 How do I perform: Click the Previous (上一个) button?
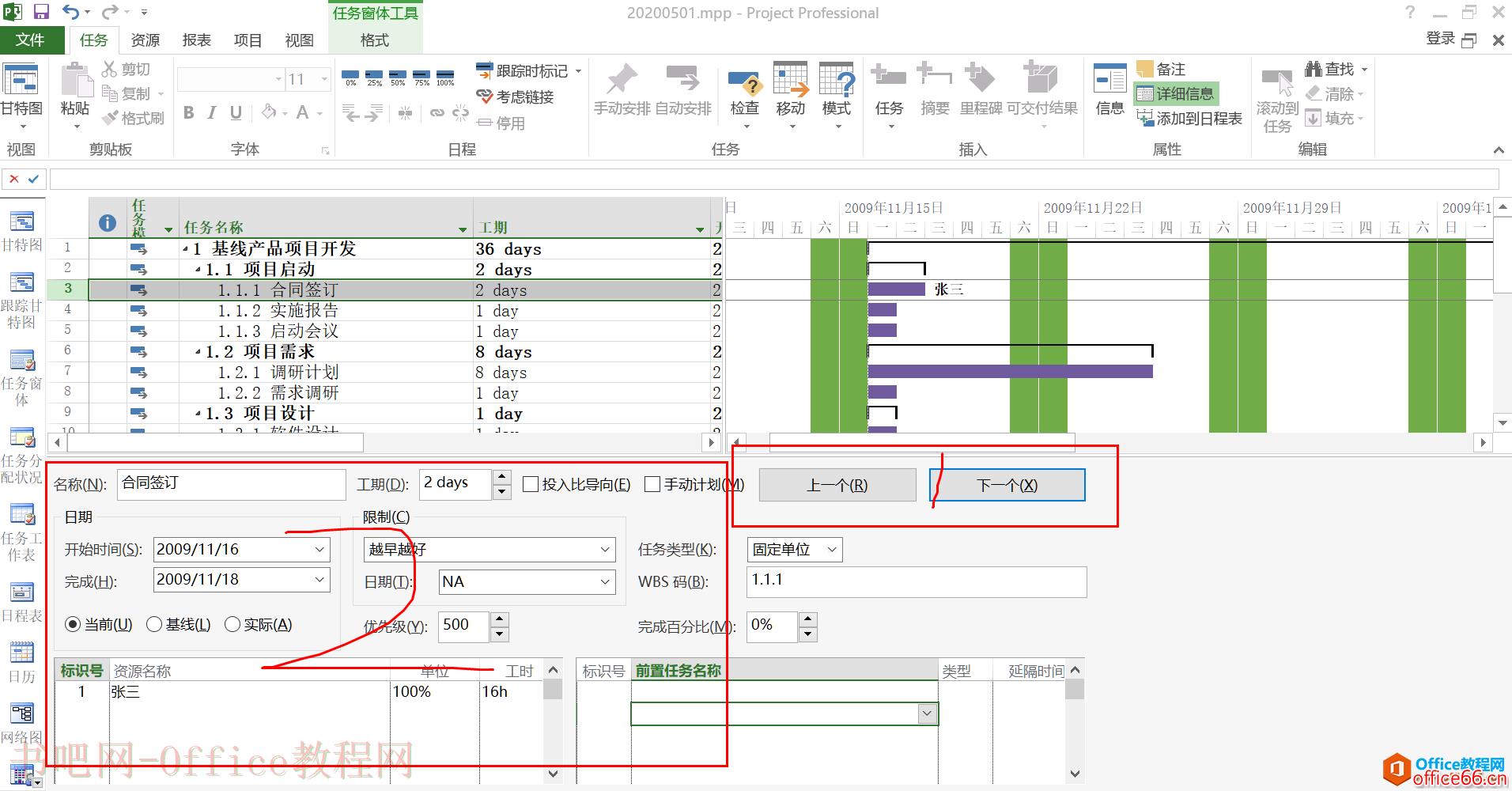click(837, 485)
